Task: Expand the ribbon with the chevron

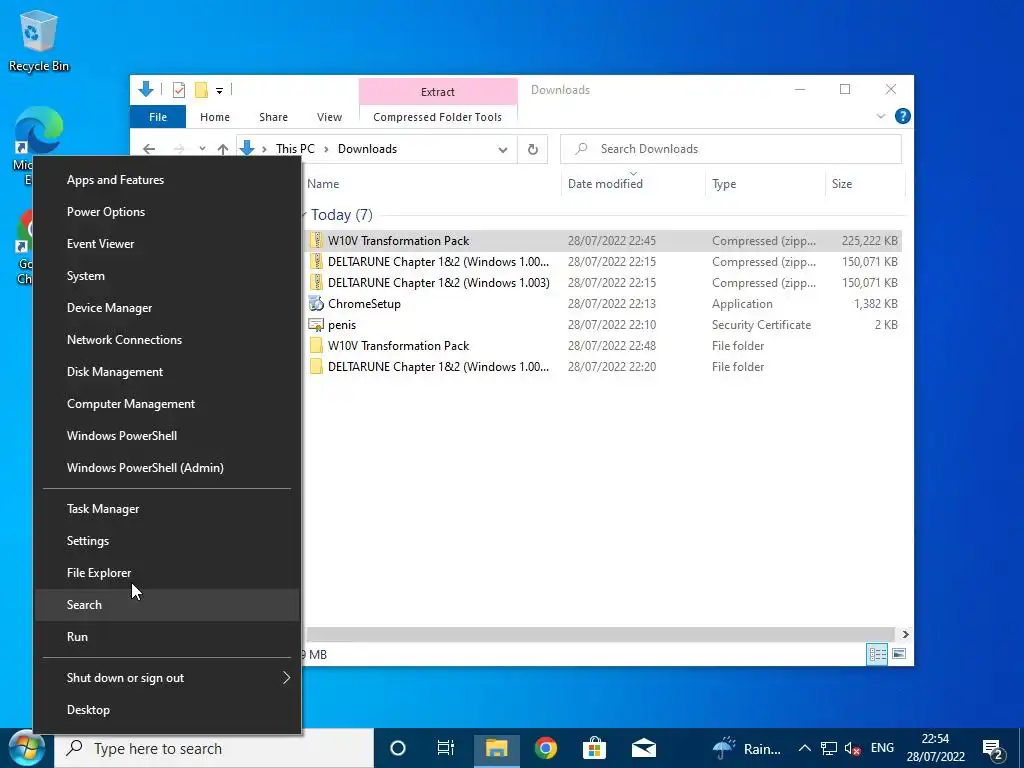Action: [880, 116]
